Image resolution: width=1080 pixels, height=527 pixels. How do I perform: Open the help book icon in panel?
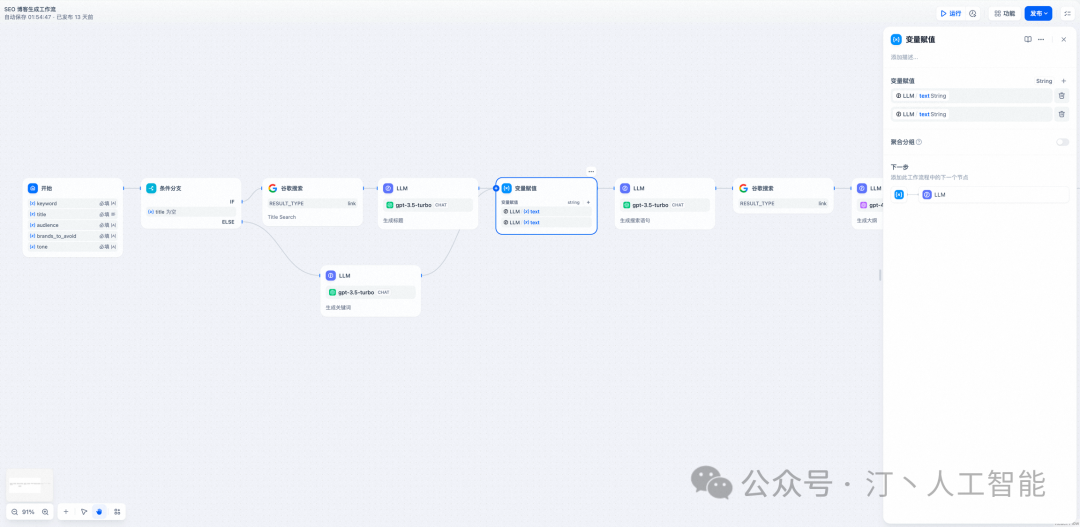tap(1027, 39)
